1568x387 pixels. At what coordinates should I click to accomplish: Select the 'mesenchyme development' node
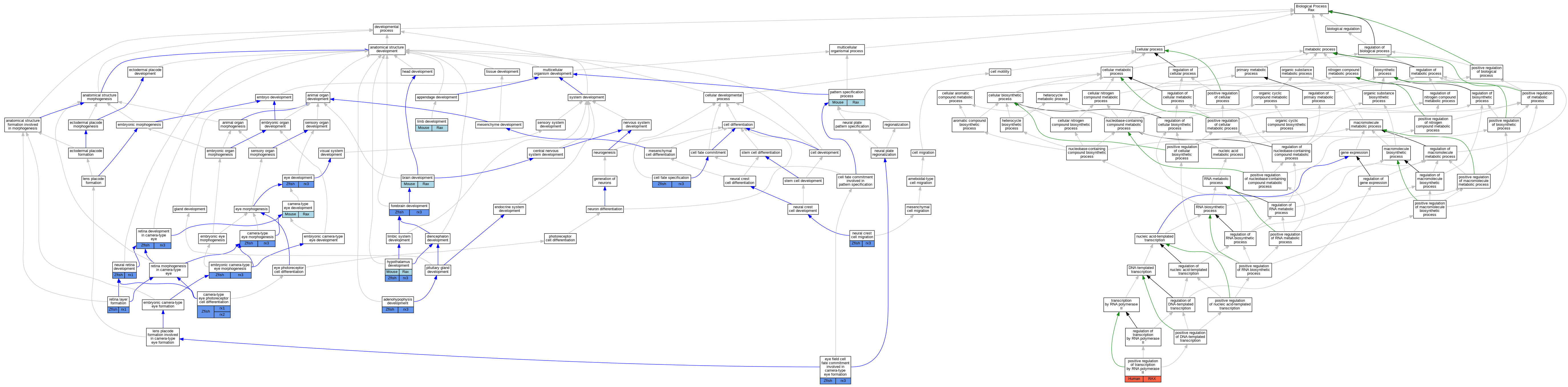point(499,125)
